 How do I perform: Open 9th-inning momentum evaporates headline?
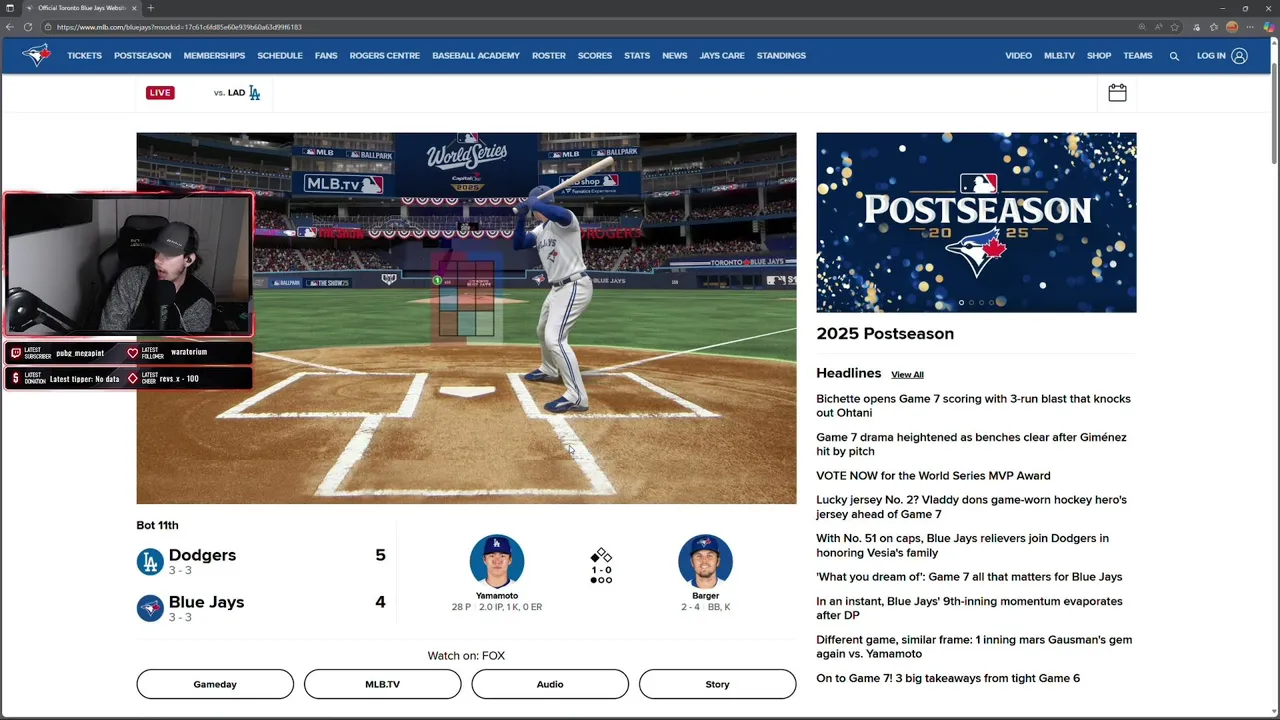[x=969, y=608]
